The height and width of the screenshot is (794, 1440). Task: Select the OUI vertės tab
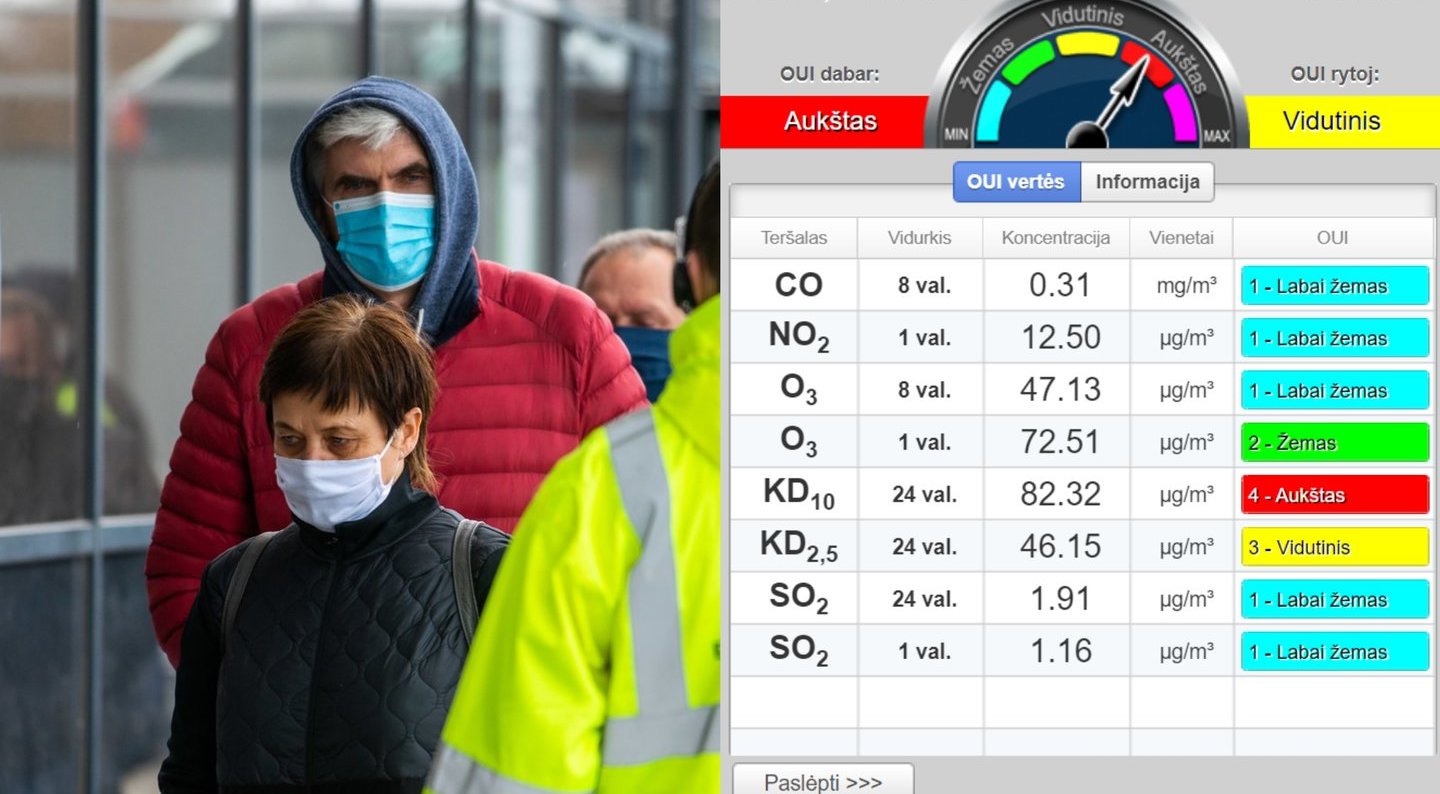coord(1016,182)
